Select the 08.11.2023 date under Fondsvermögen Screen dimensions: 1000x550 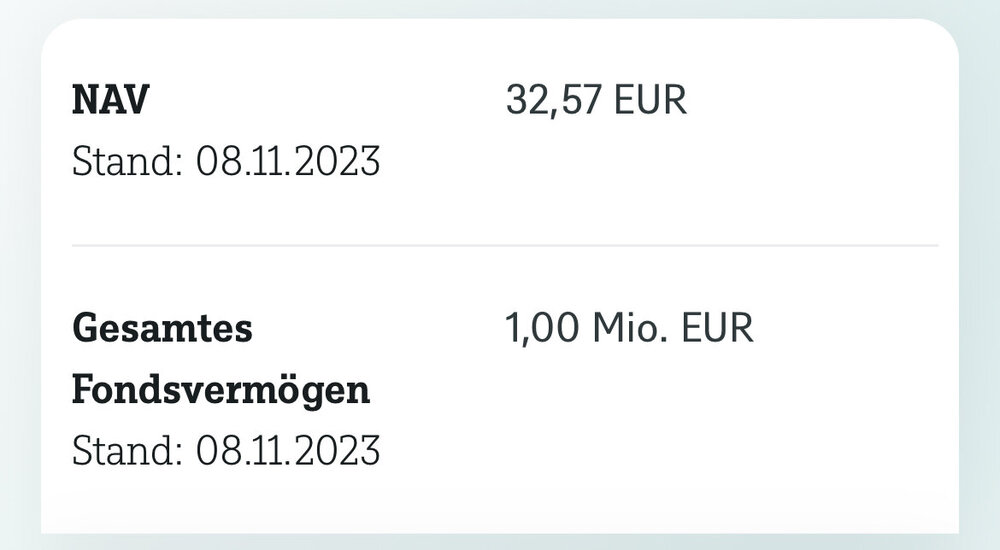288,451
